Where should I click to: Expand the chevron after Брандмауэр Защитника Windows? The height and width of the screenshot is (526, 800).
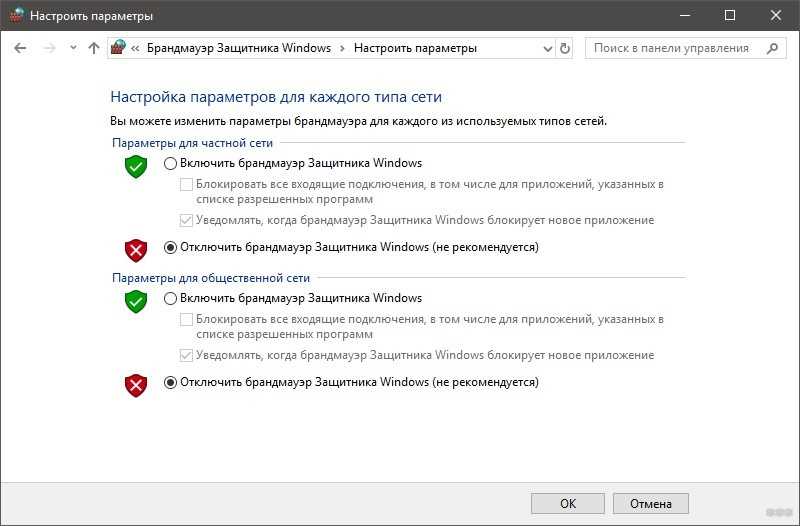click(x=342, y=48)
